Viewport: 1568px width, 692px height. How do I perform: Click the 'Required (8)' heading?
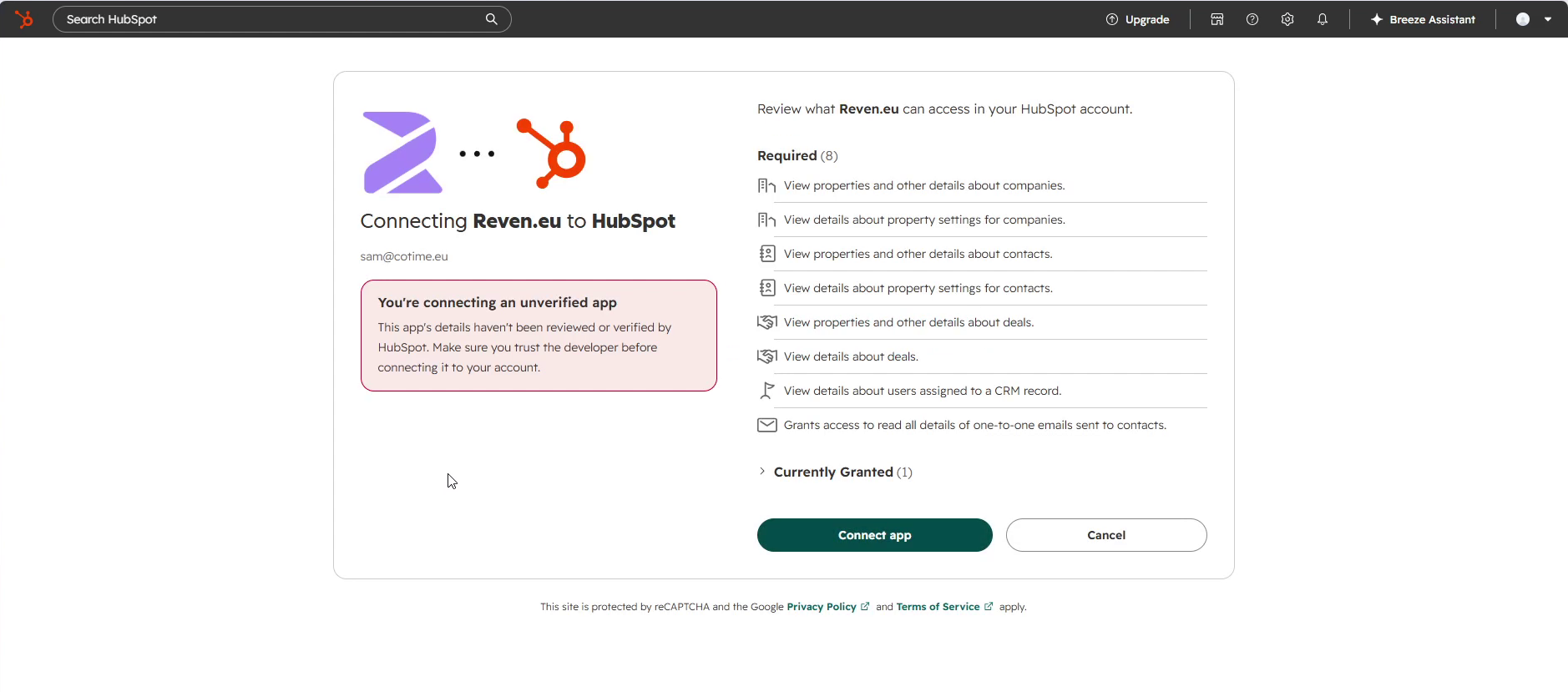[x=797, y=155]
